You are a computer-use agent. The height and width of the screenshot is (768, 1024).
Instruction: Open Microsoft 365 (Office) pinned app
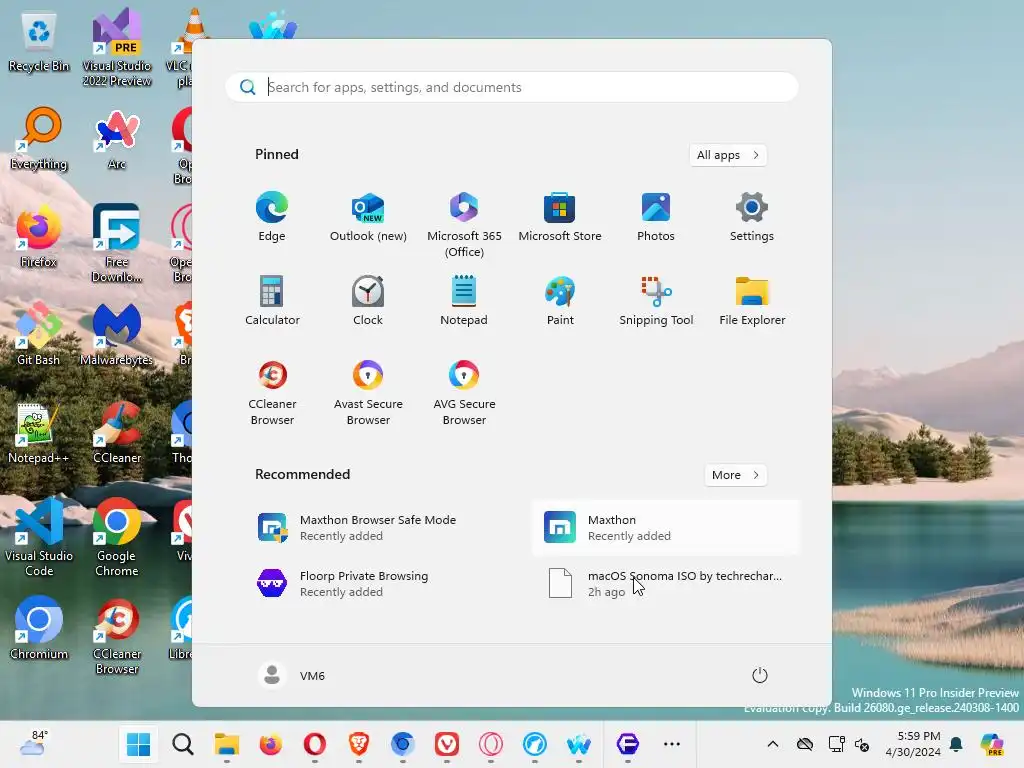[464, 225]
